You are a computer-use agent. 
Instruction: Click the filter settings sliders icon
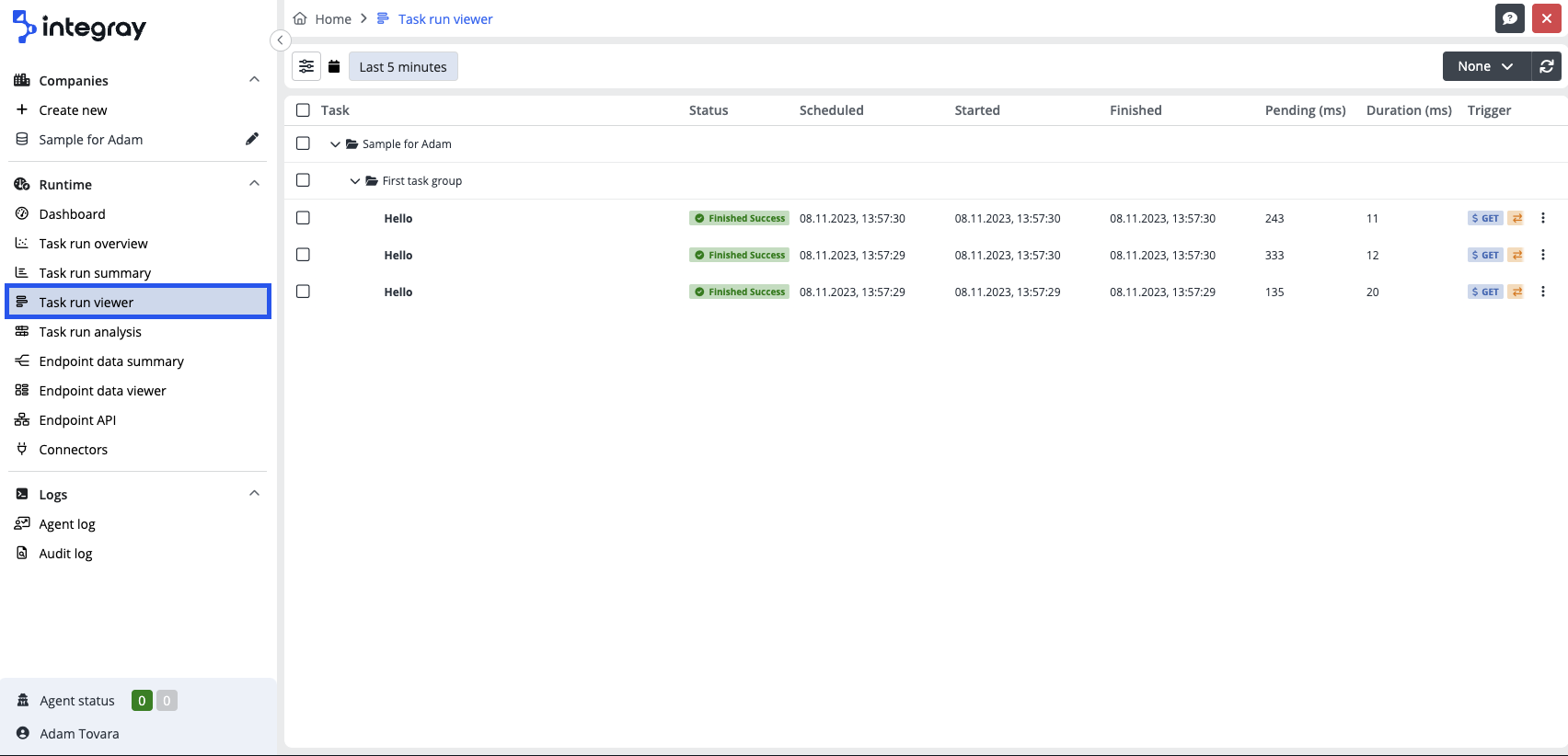click(x=306, y=66)
